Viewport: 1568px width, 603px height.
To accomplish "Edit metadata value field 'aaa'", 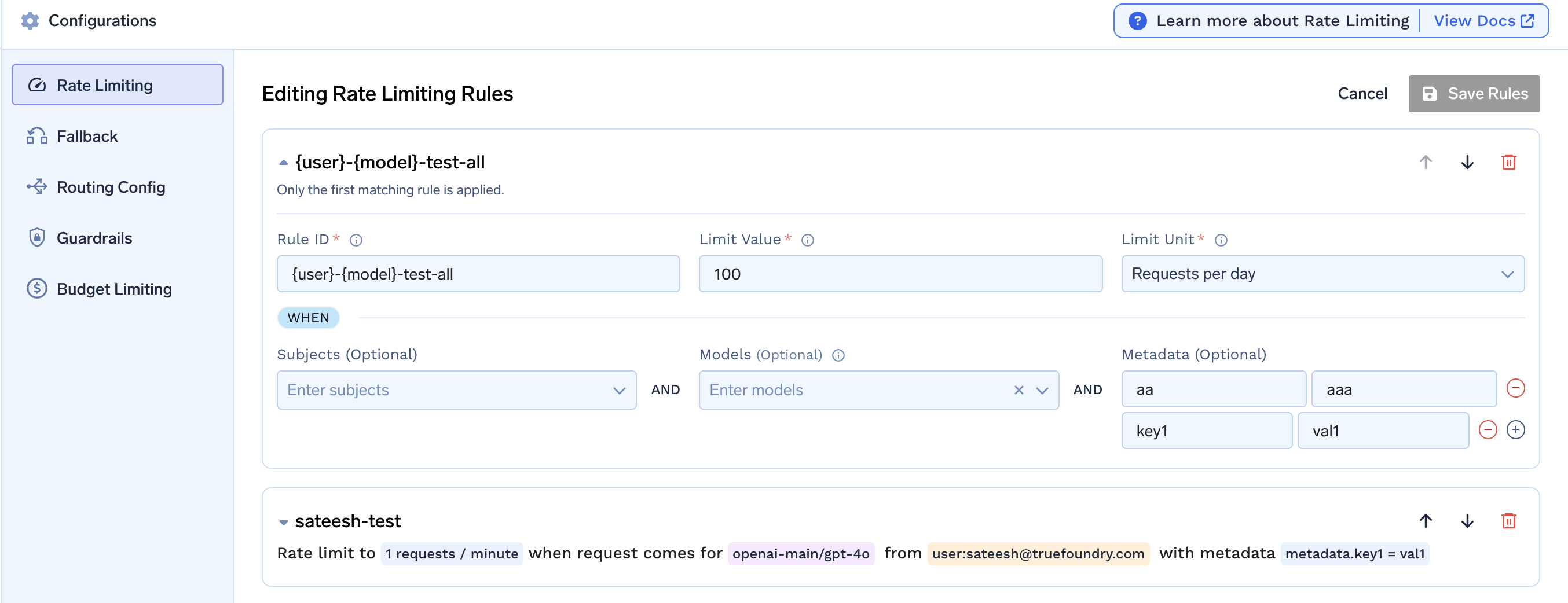I will point(1404,389).
